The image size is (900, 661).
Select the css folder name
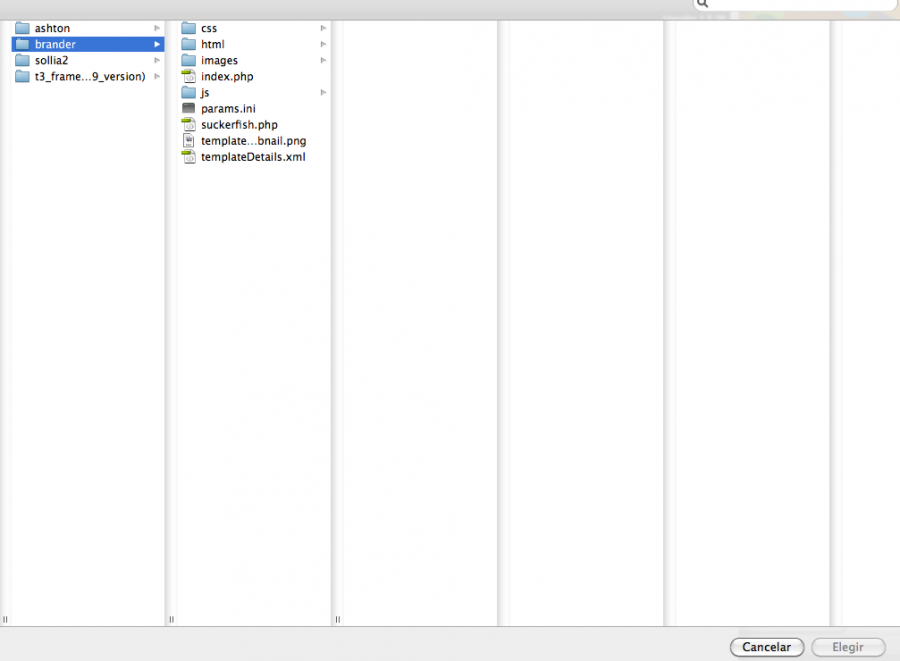click(209, 28)
